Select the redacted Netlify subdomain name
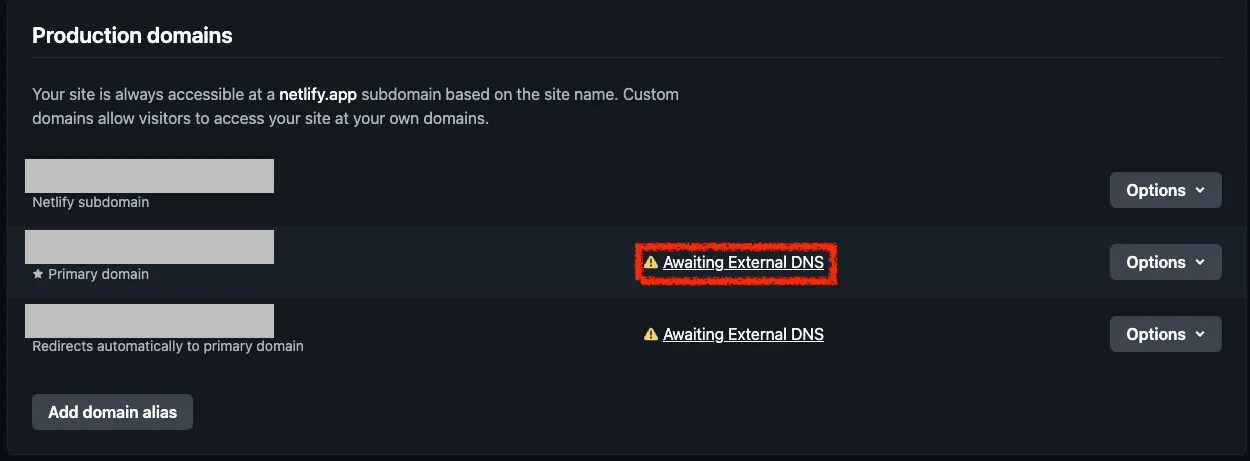The image size is (1250, 461). pos(149,176)
